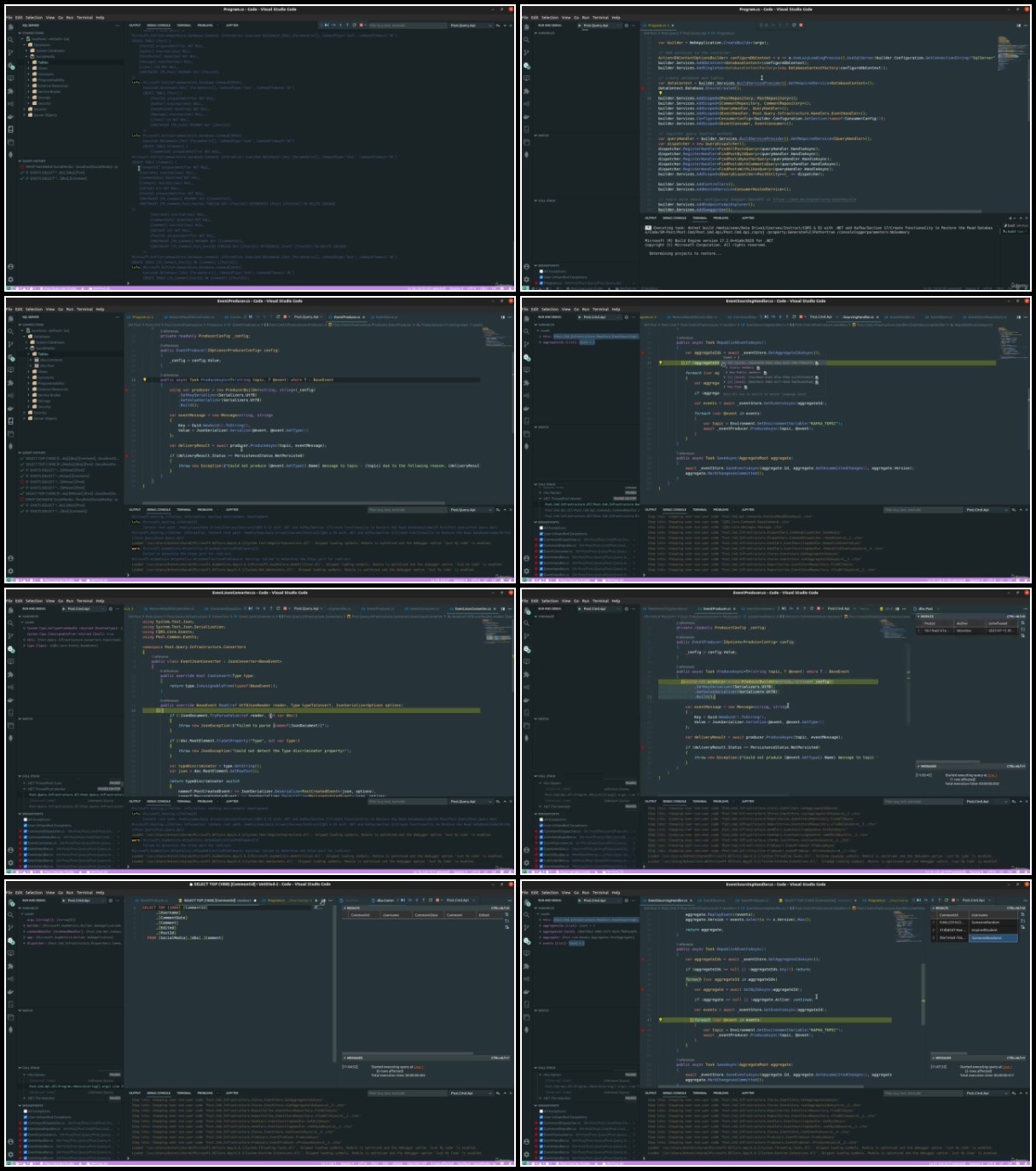
Task: Collapse Results pane header in Untitled-2 window
Action: coord(426,908)
